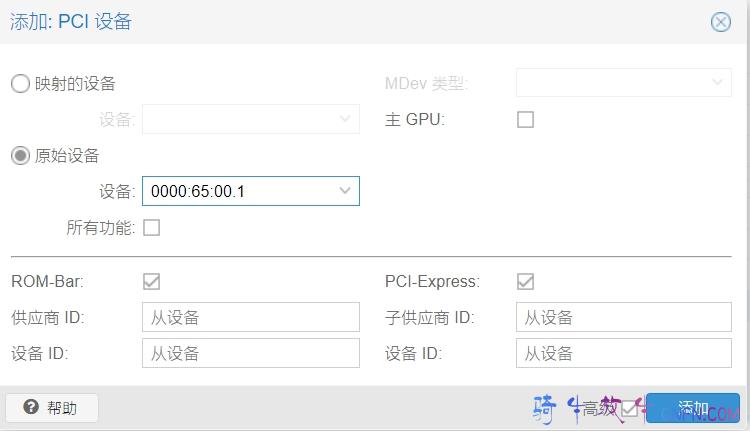
Task: Uncheck the PCI-Express checkbox
Action: coord(525,282)
